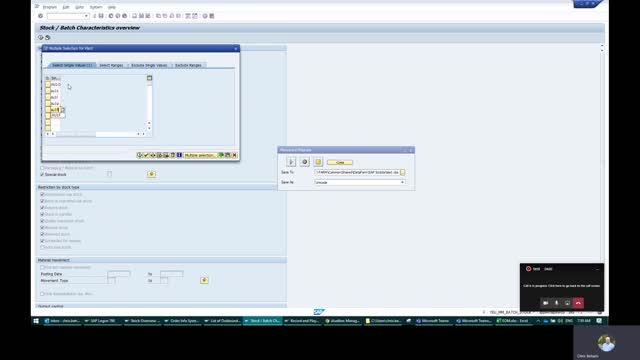Click the table settings icon atop the value list
The width and height of the screenshot is (640, 360).
click(149, 78)
